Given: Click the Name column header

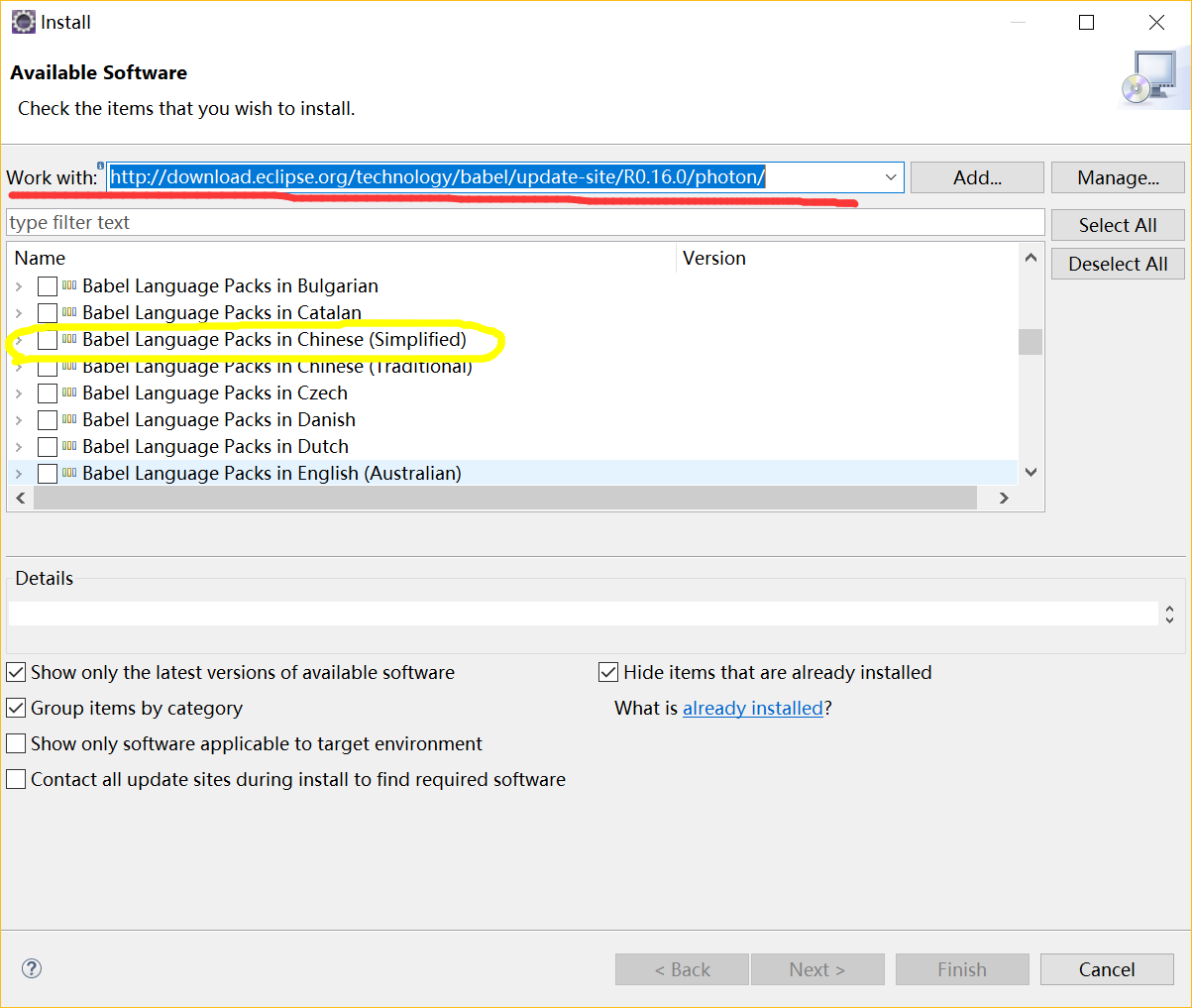Looking at the screenshot, I should point(342,258).
